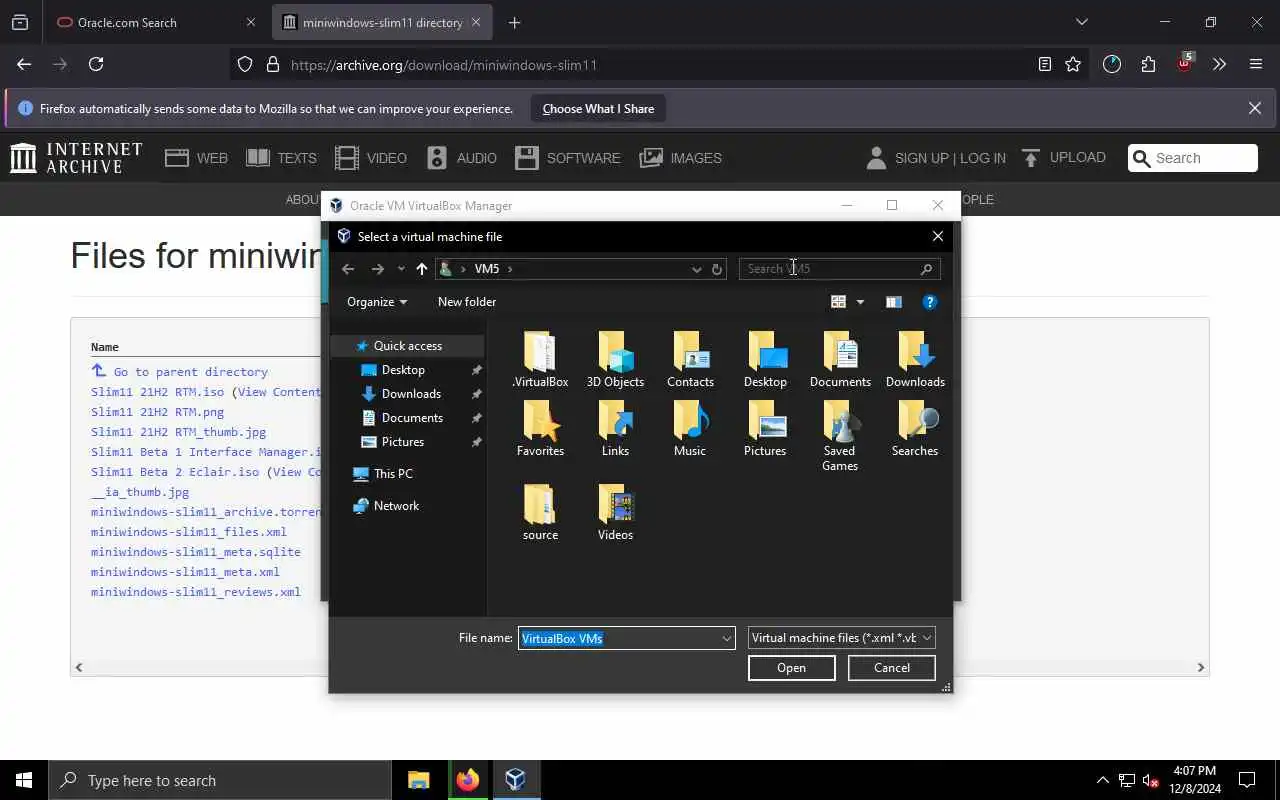Click VM5 in the address path

click(487, 269)
